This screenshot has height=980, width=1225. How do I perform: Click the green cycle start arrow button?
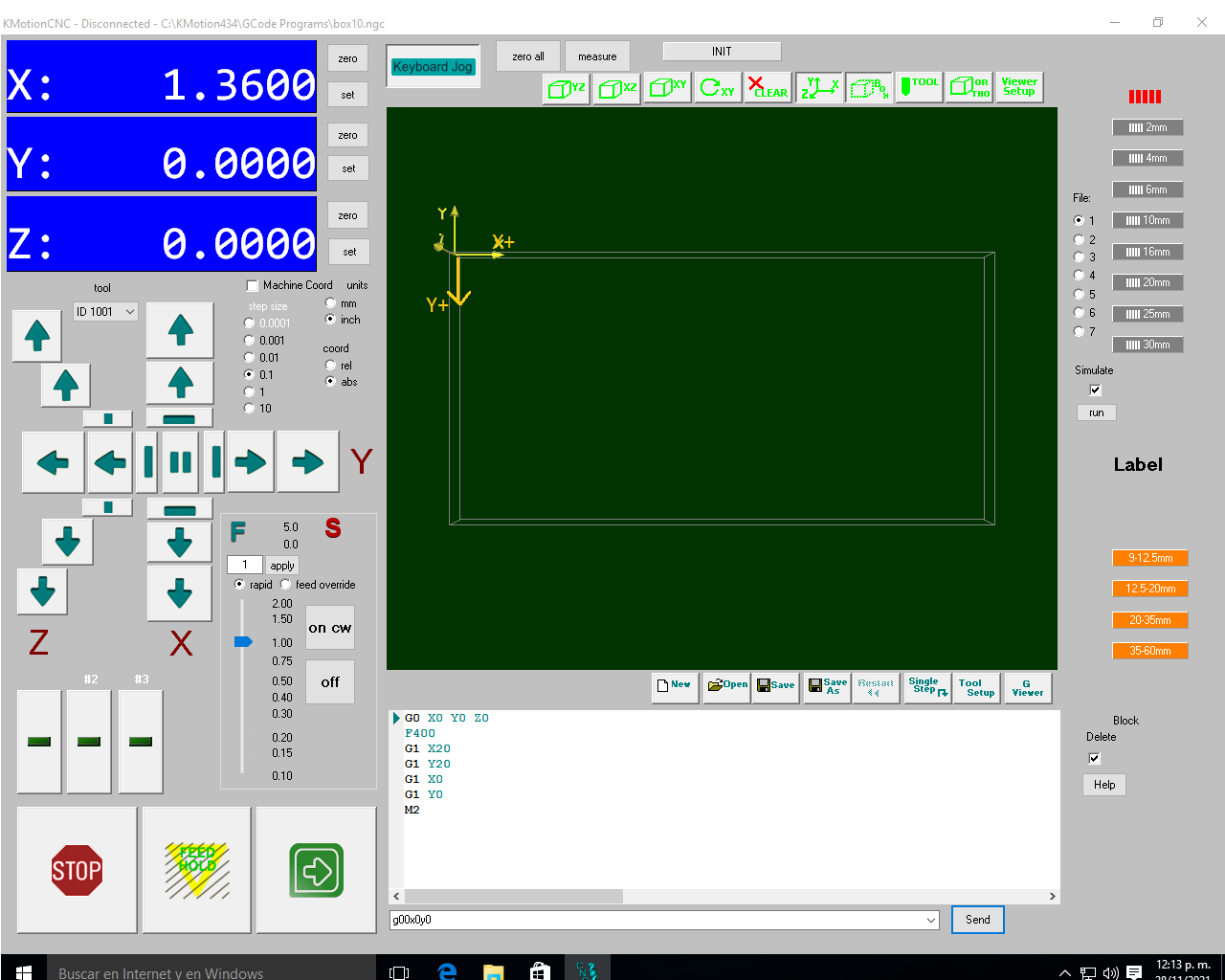tap(317, 870)
